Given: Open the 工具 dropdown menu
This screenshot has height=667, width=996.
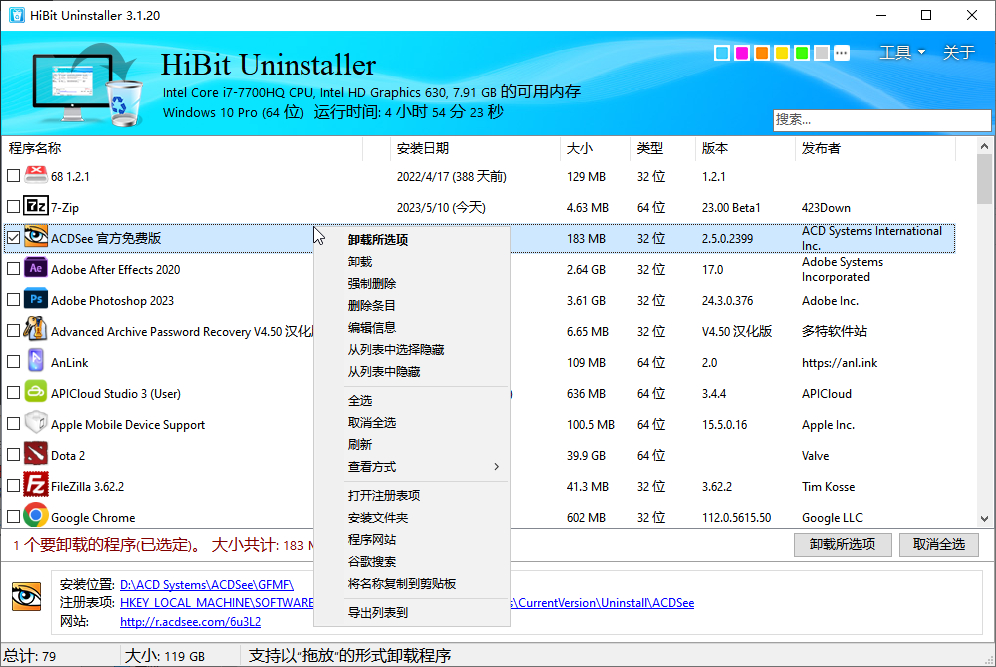Looking at the screenshot, I should tap(902, 53).
